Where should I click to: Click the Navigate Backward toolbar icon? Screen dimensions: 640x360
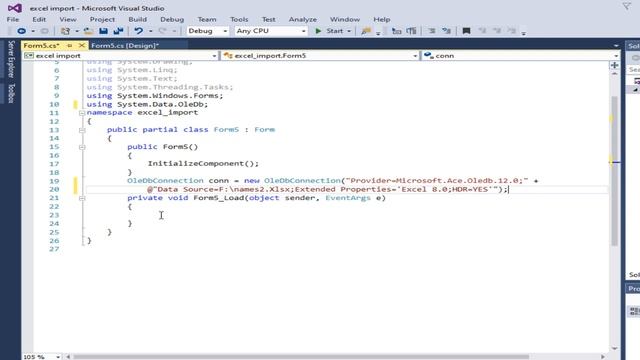(x=22, y=31)
